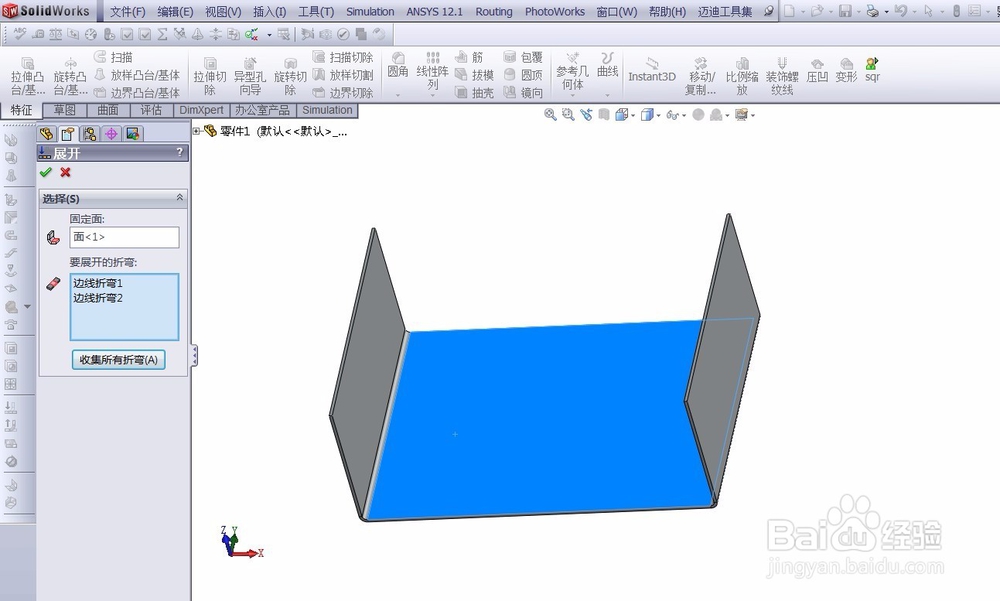Open the Routing menu
This screenshot has height=601, width=1000.
coord(494,11)
